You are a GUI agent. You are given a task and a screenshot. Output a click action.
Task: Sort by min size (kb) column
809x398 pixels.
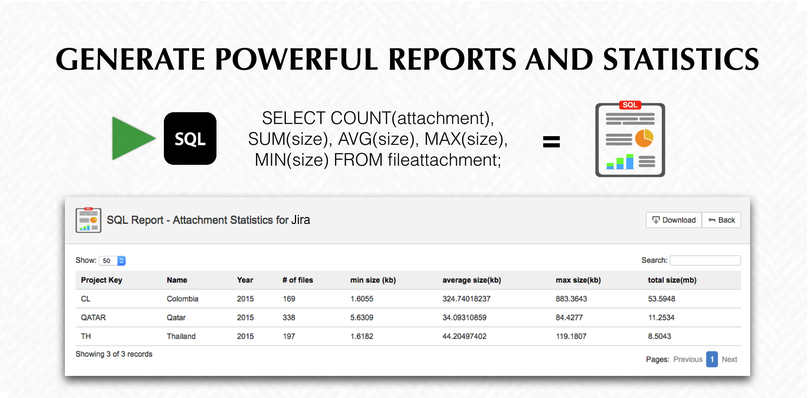[373, 280]
